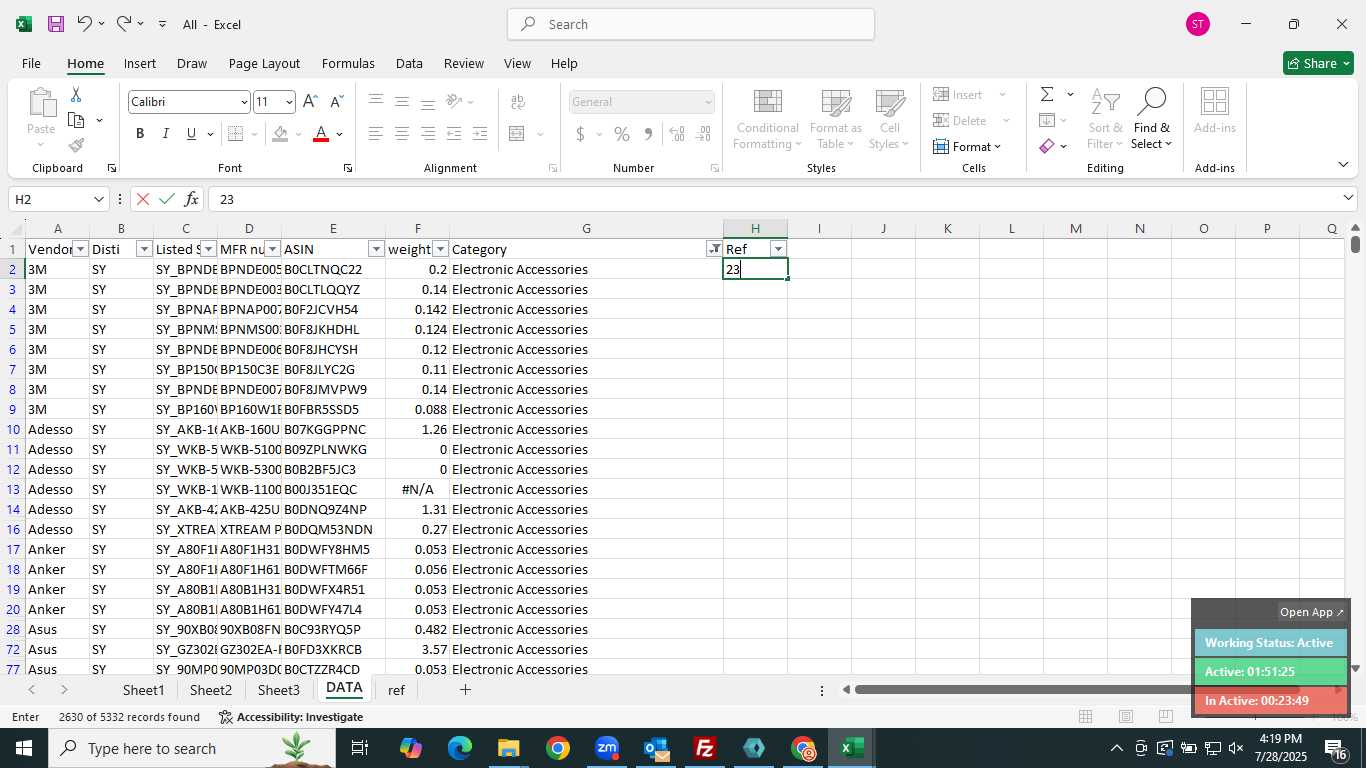Open the Font Color dropdown arrow

coord(340,134)
